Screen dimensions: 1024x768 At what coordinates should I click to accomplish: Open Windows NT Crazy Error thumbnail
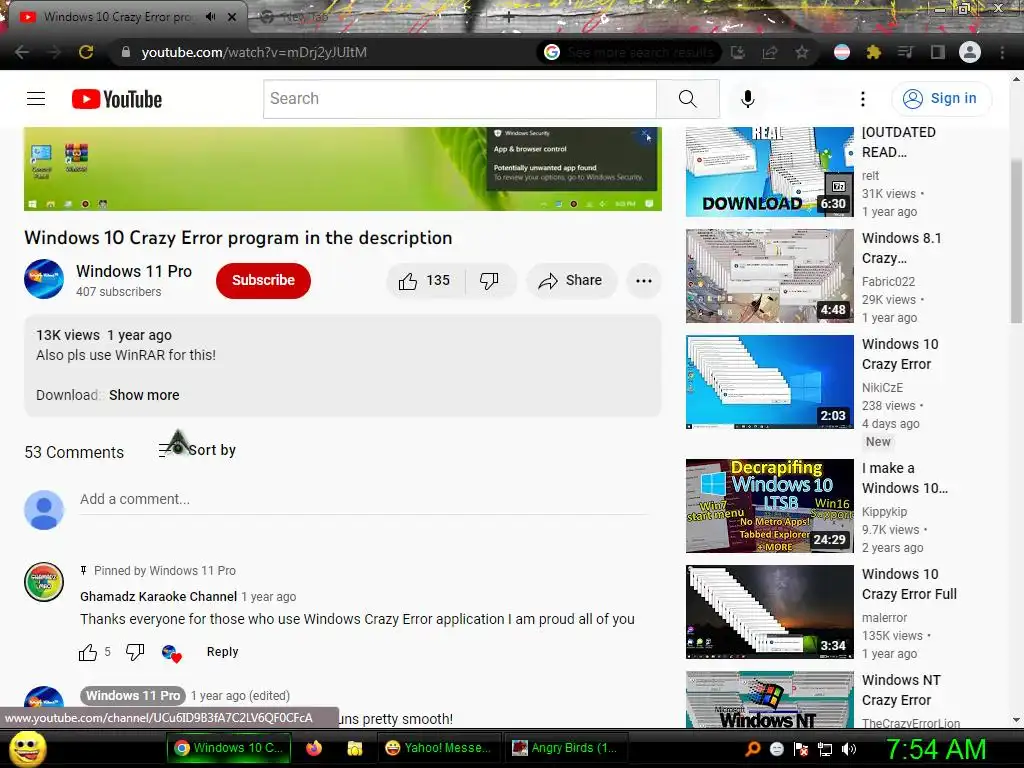(x=769, y=699)
